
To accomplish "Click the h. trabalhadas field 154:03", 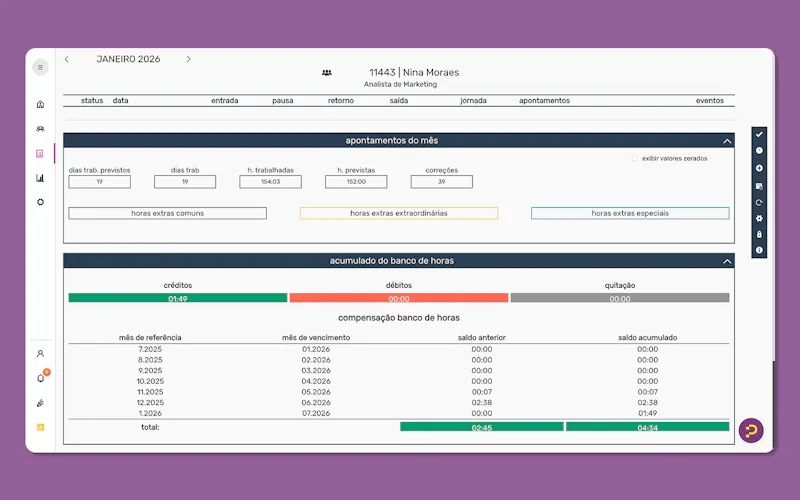I will pyautogui.click(x=270, y=182).
